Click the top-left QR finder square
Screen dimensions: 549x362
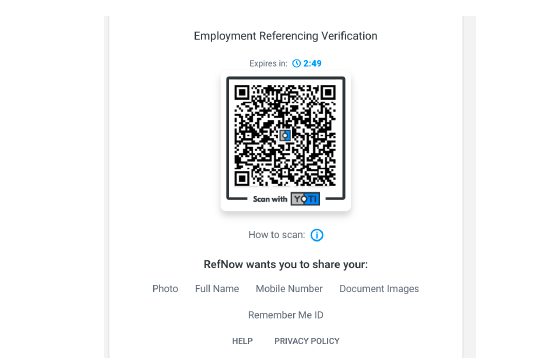[242, 92]
